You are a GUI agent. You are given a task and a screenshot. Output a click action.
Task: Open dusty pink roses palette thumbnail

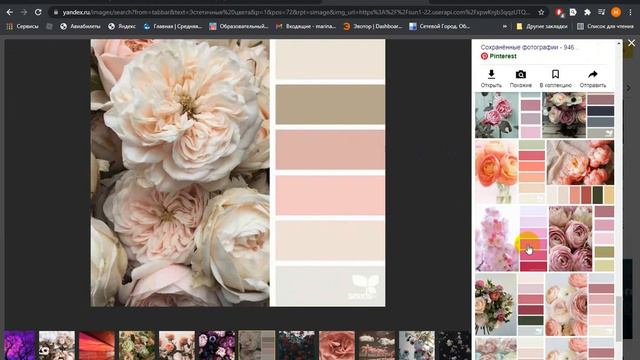(582, 239)
